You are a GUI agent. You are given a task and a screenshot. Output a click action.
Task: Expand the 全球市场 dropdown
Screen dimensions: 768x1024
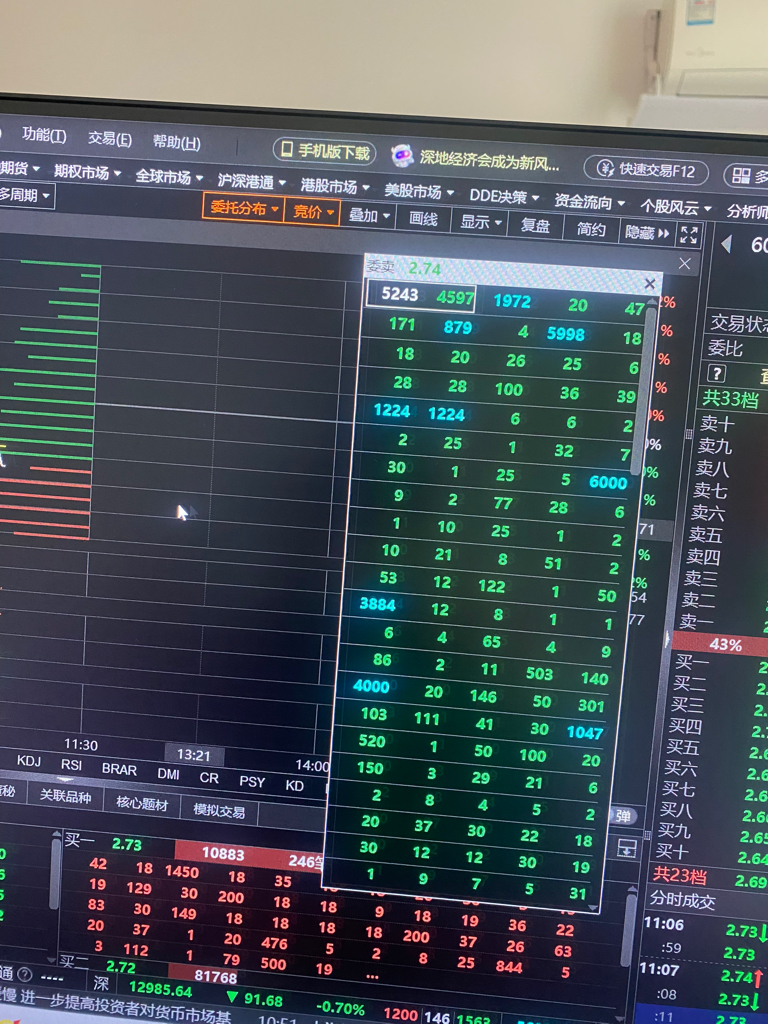coord(169,176)
